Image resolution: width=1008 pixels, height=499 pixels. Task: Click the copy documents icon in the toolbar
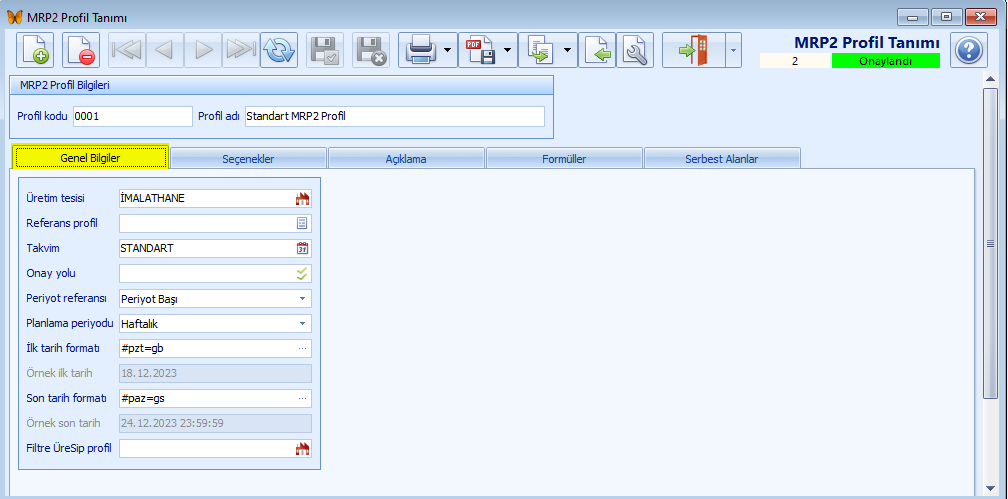[x=539, y=50]
